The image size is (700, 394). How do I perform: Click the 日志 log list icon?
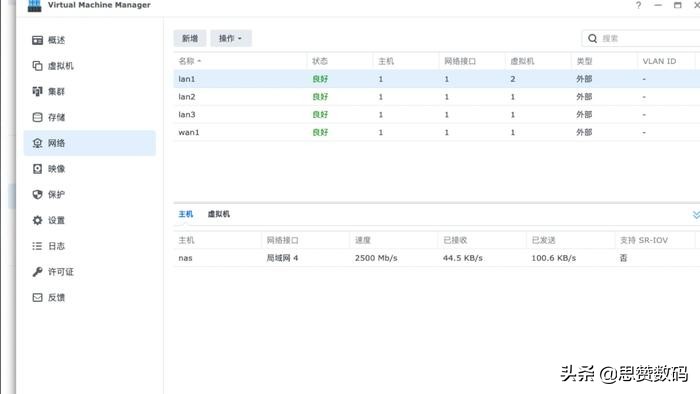pyautogui.click(x=38, y=246)
